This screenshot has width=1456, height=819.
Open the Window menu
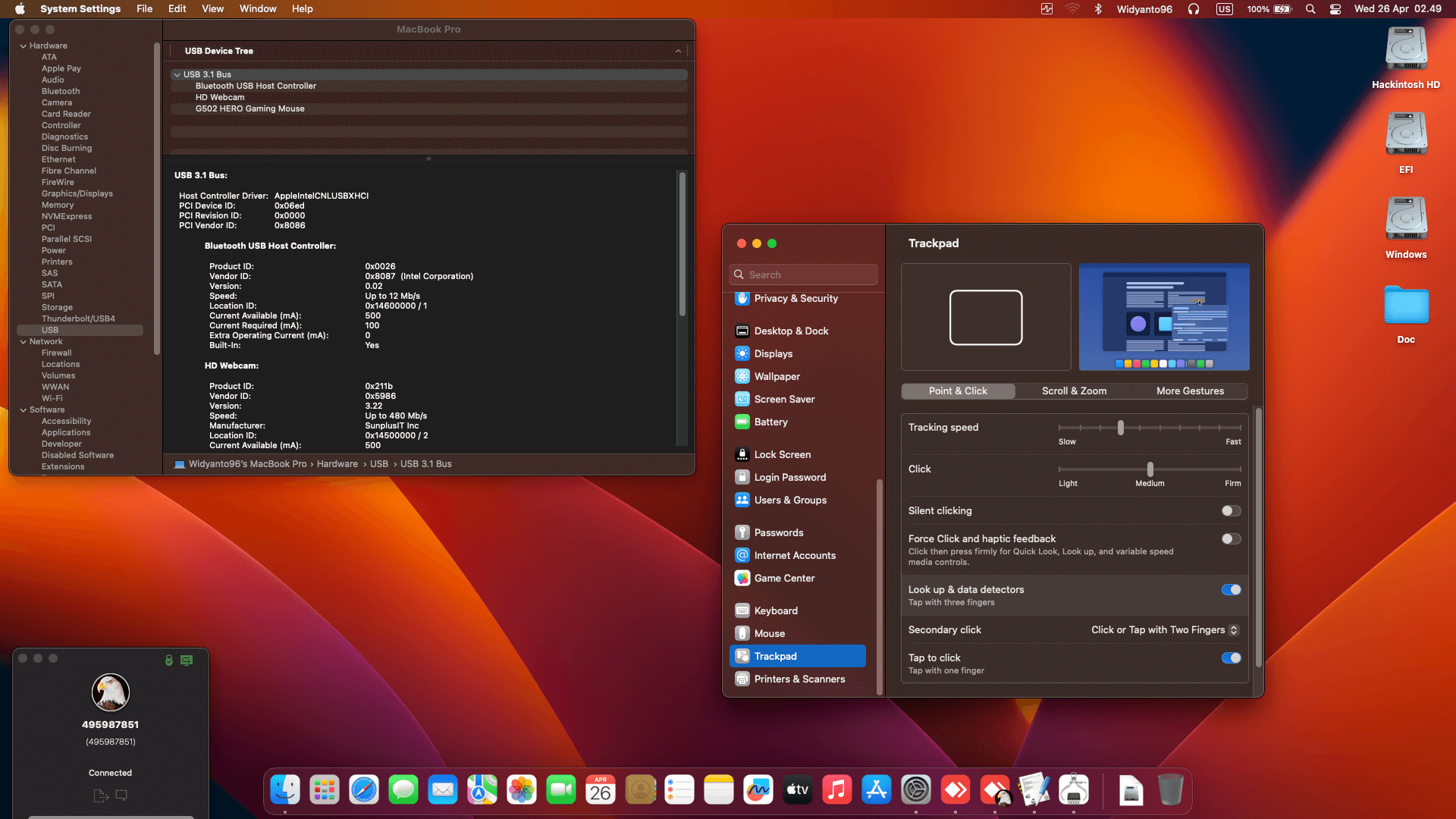tap(258, 9)
